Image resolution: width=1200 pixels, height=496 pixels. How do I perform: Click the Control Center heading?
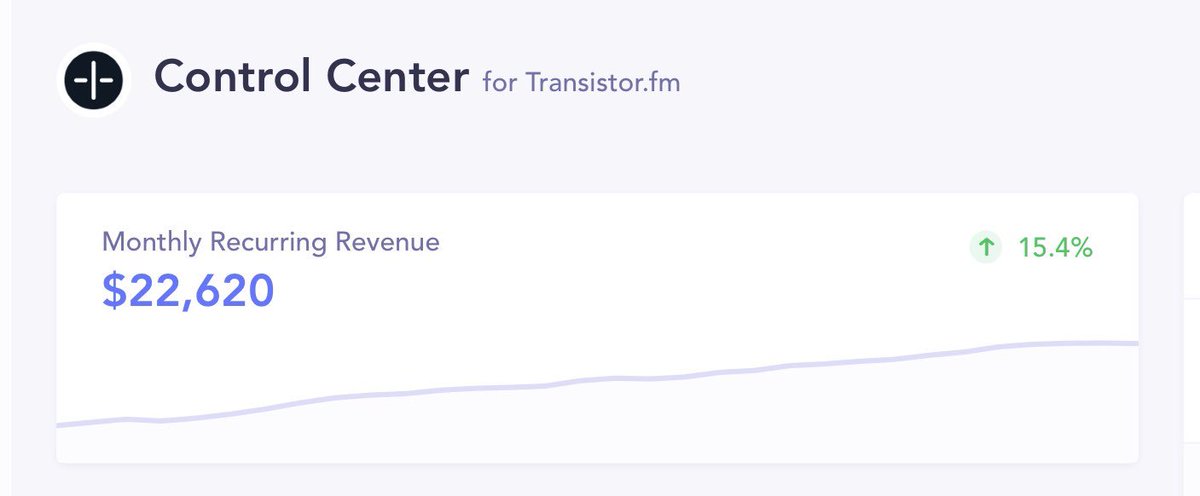310,78
